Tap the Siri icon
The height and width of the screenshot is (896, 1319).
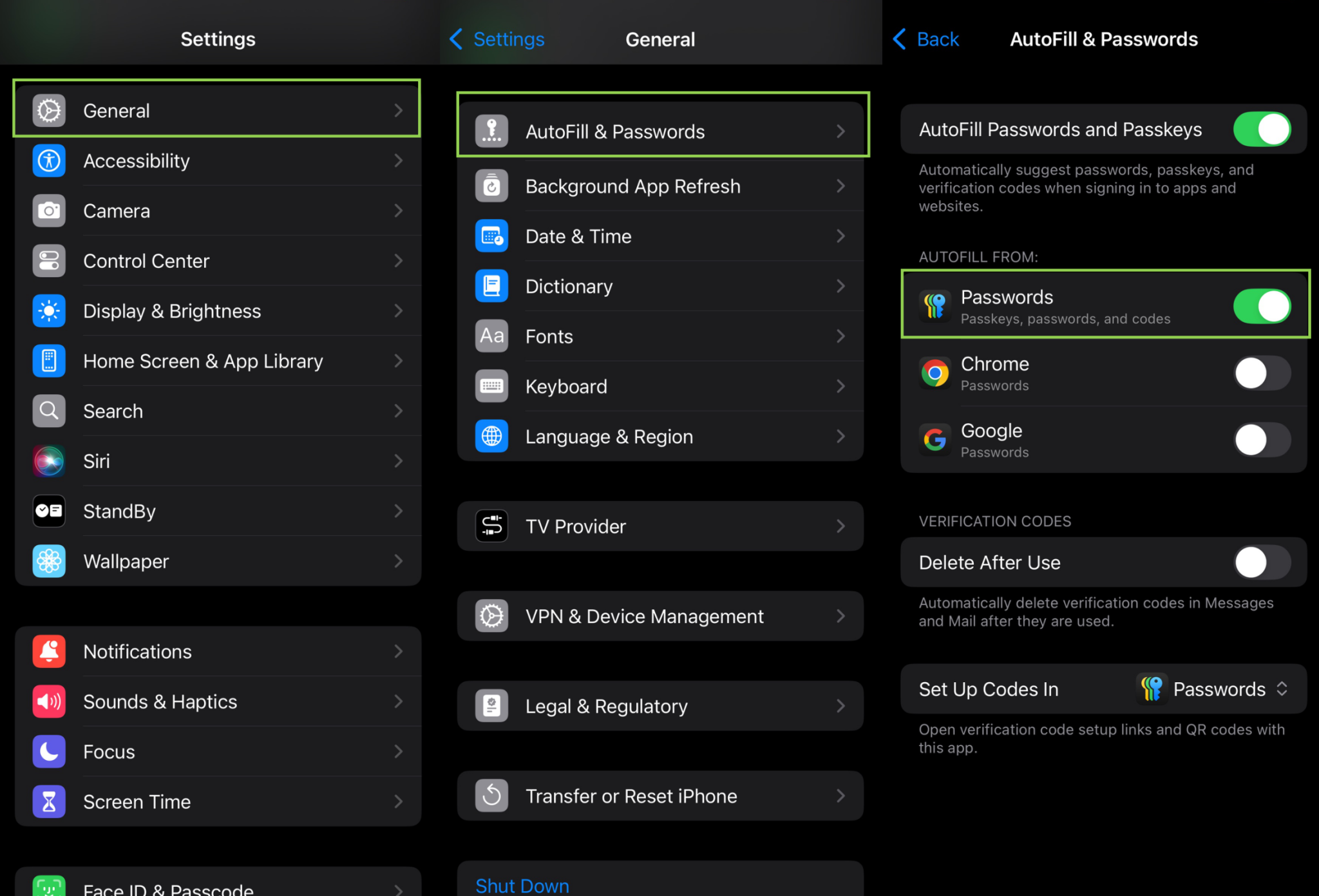(48, 461)
